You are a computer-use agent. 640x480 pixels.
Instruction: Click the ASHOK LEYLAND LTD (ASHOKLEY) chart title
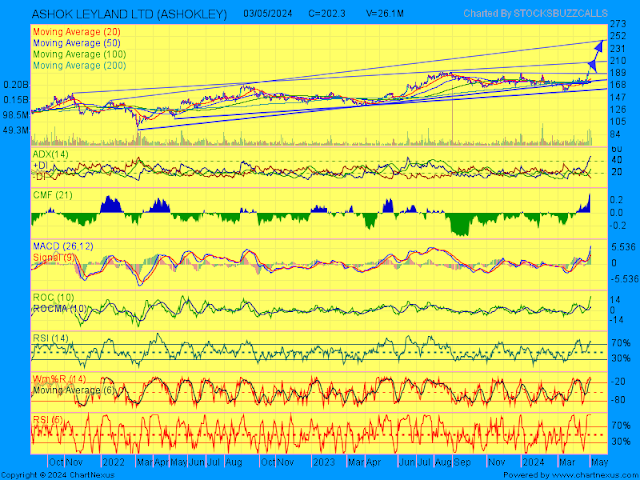(x=129, y=14)
